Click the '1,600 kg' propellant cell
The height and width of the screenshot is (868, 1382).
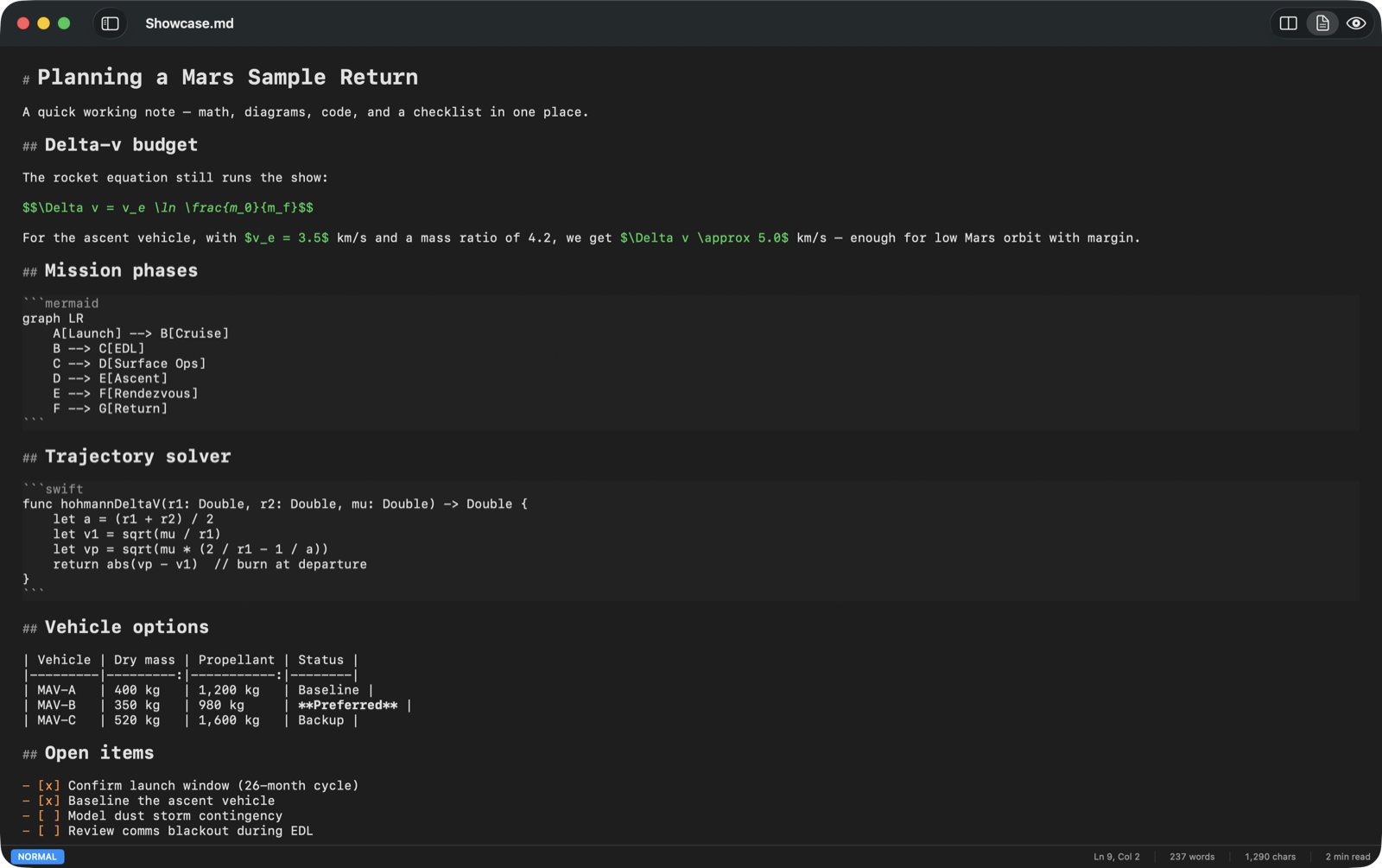pos(229,720)
